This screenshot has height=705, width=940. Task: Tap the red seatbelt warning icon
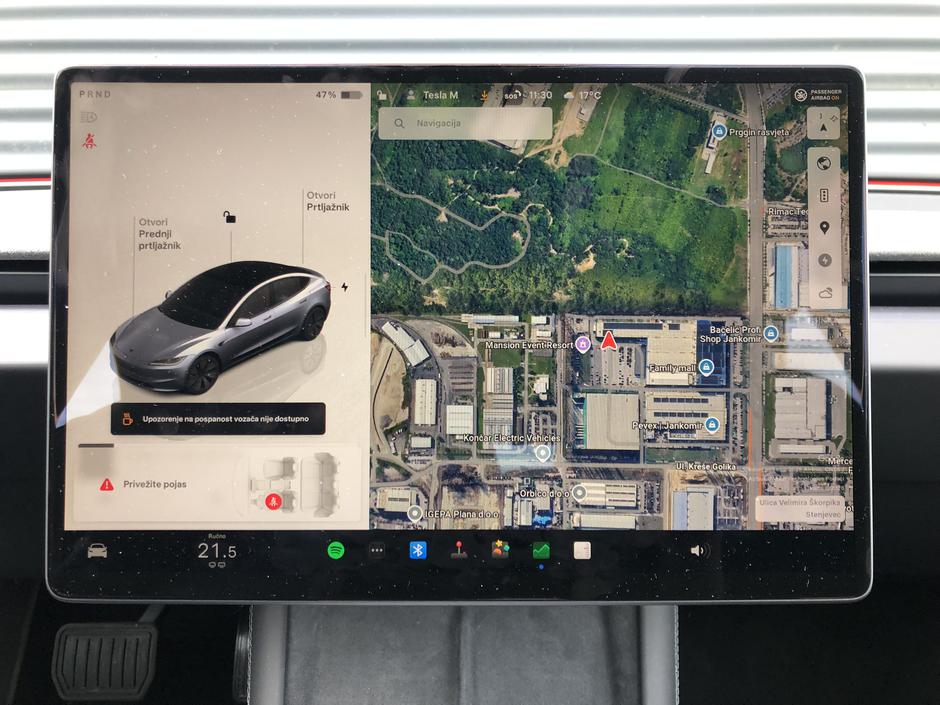[90, 141]
